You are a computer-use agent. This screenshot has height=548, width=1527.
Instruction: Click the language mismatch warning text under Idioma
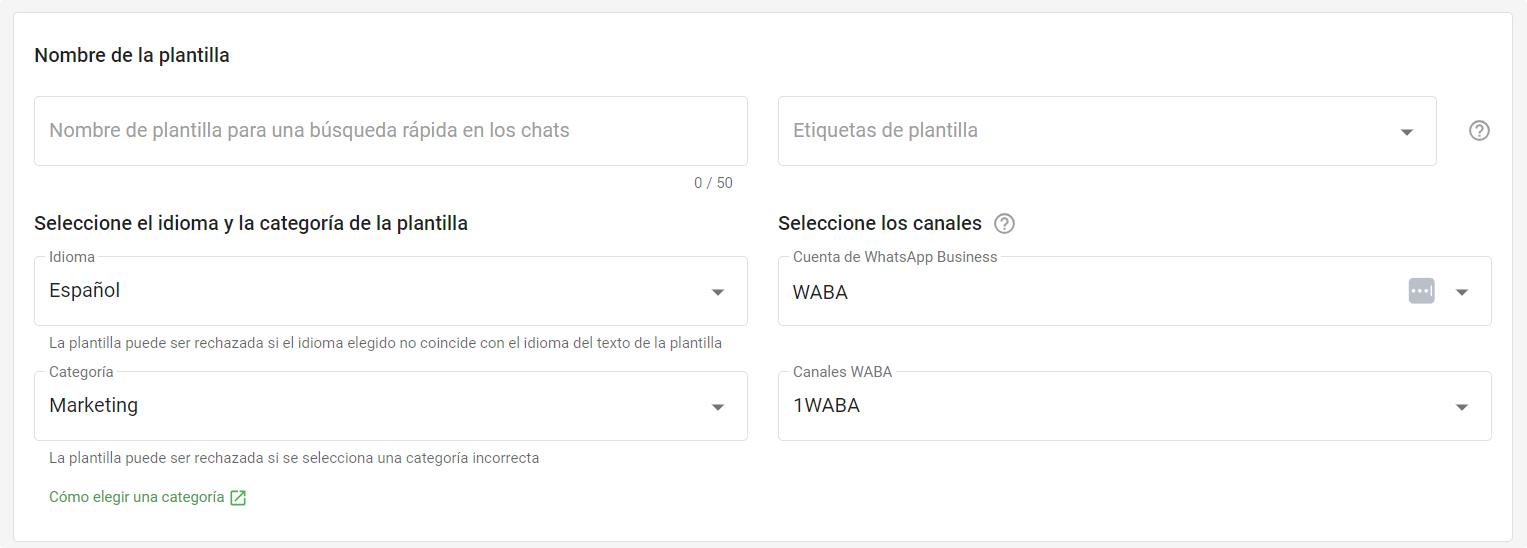(385, 343)
